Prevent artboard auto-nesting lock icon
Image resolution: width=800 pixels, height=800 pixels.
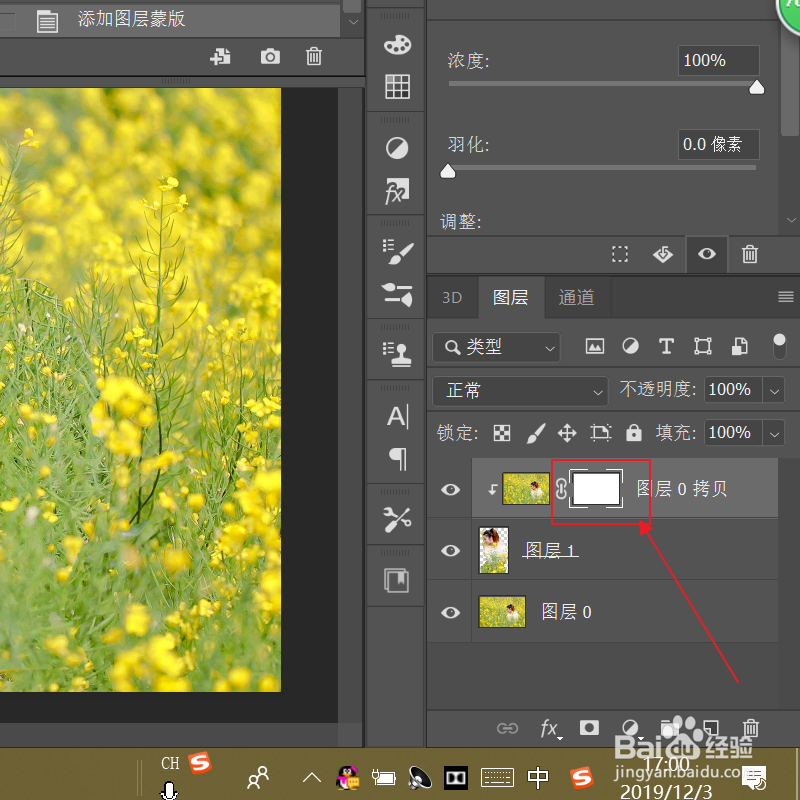pyautogui.click(x=601, y=433)
